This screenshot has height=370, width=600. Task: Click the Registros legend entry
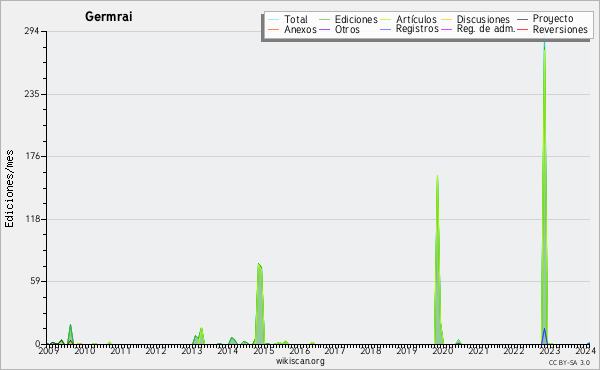[409, 29]
